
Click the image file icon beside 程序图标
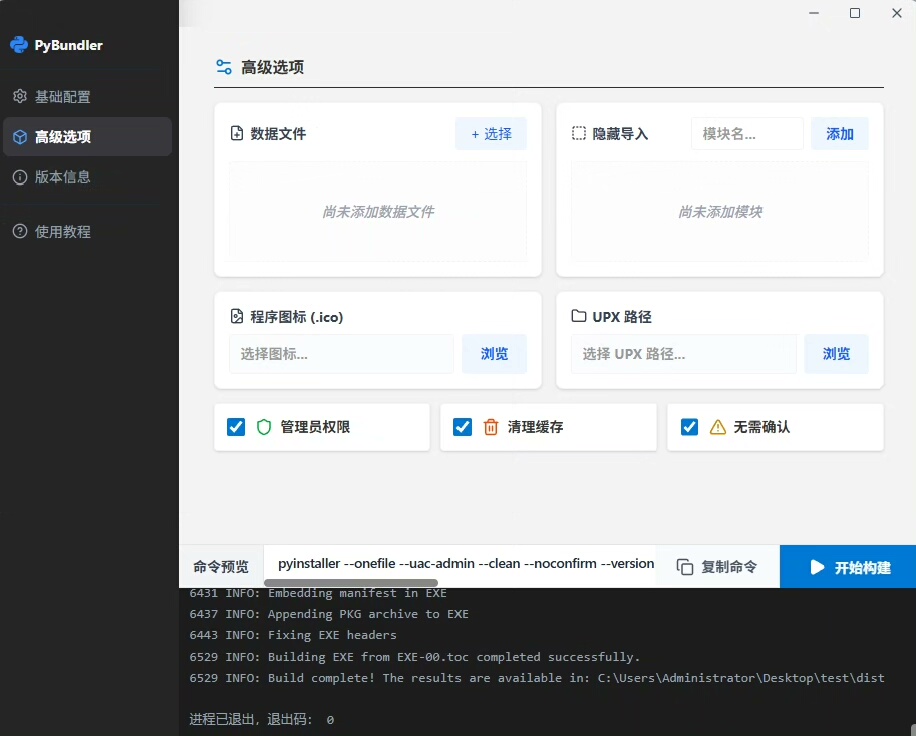point(237,316)
